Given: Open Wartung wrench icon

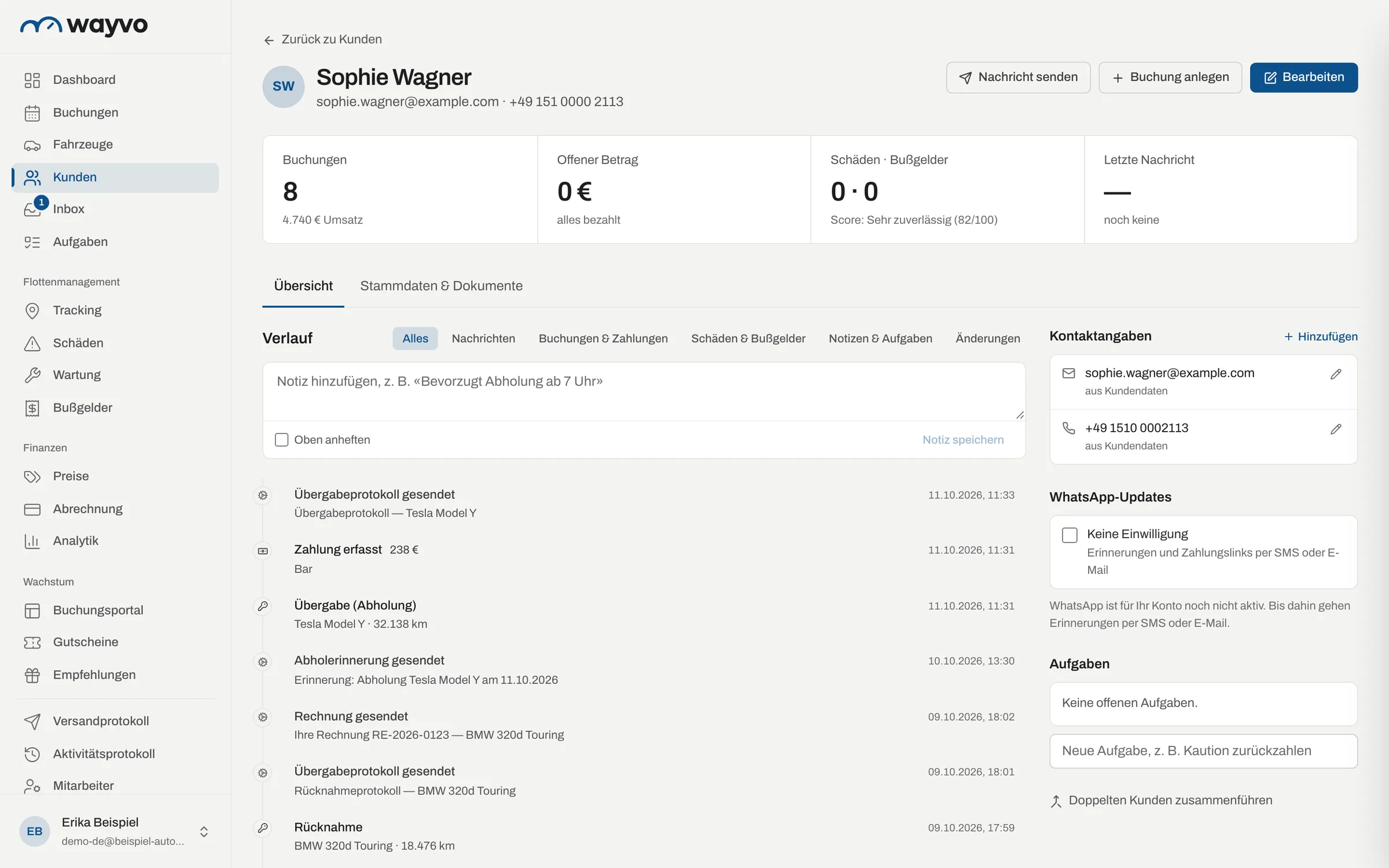Looking at the screenshot, I should pyautogui.click(x=32, y=375).
